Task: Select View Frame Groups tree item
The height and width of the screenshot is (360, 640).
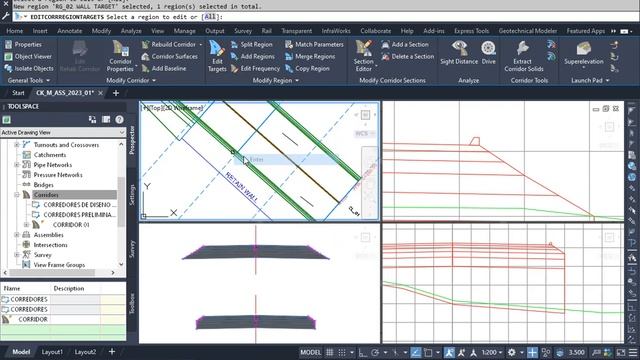Action: (x=59, y=265)
